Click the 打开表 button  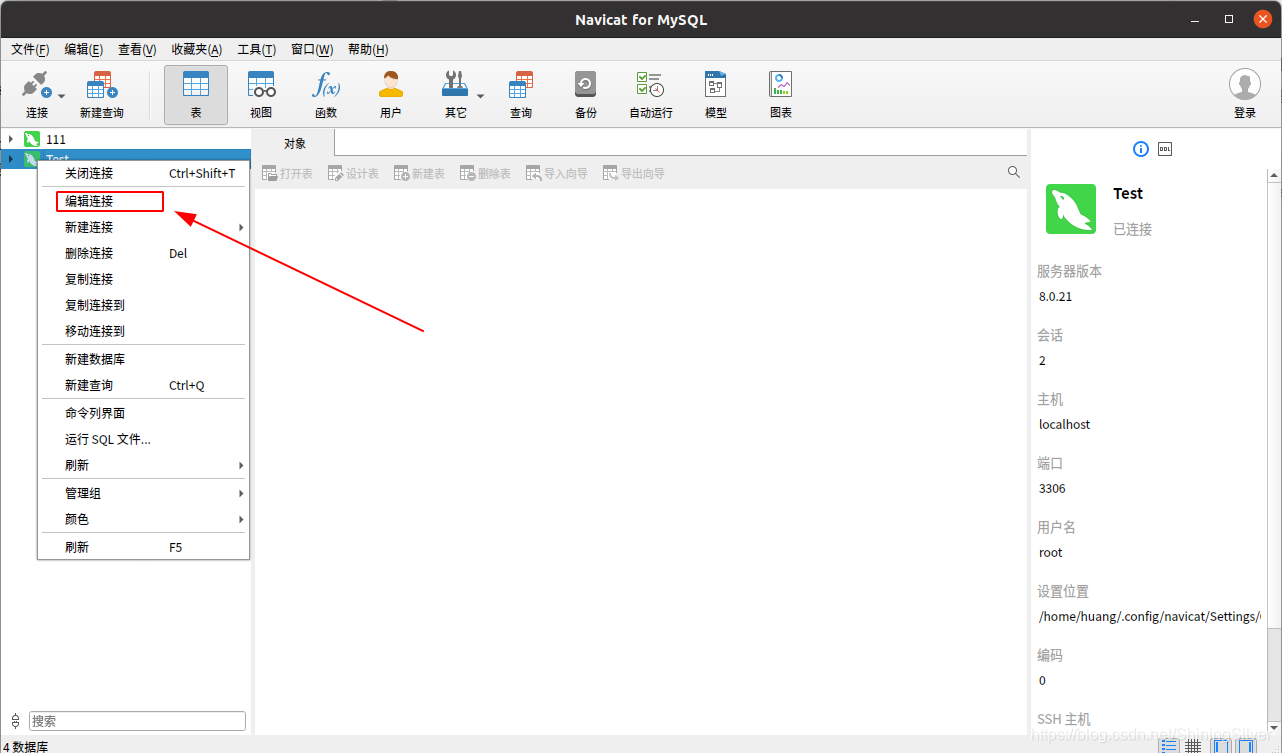tap(287, 173)
